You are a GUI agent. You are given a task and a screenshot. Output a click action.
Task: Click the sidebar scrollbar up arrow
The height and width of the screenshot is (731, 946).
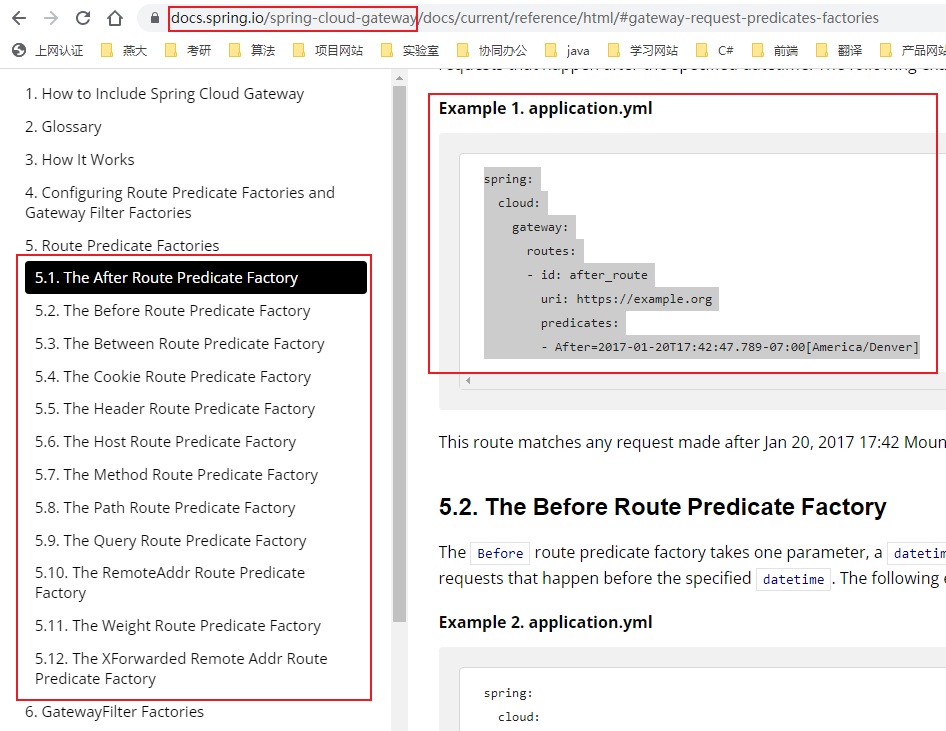pyautogui.click(x=399, y=78)
